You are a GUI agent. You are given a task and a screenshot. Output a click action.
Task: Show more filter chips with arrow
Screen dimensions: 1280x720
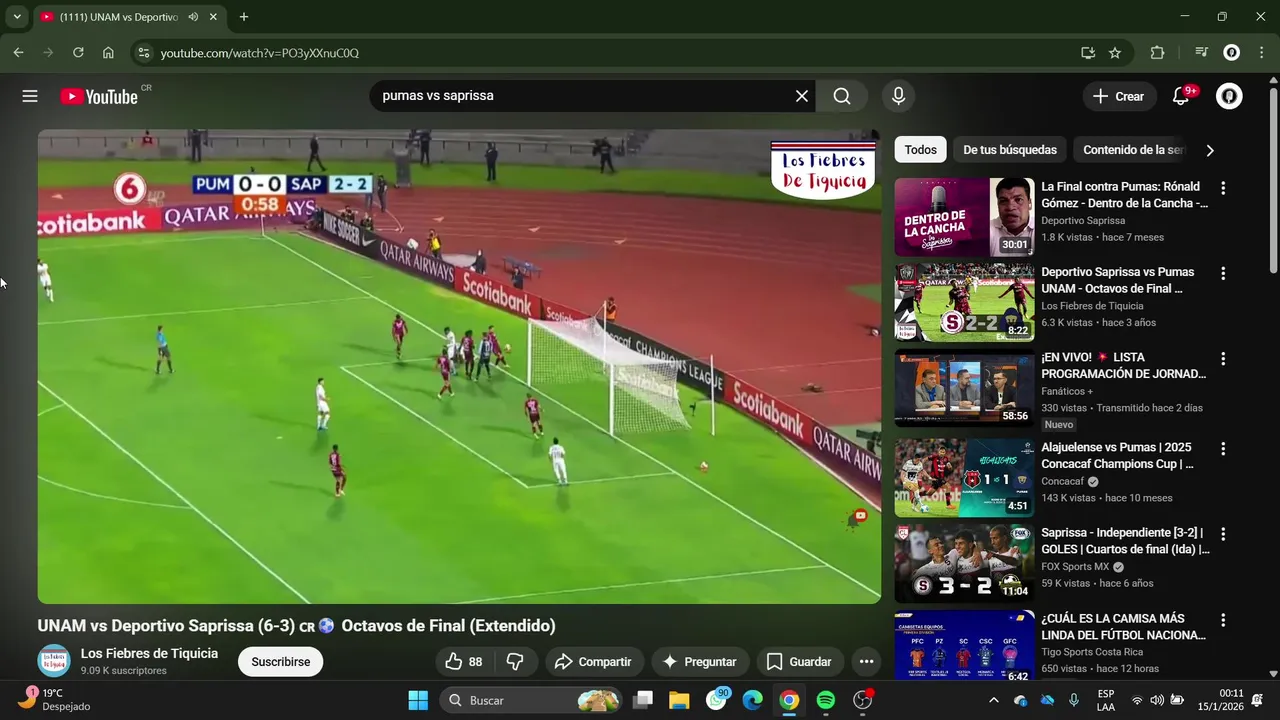(x=1210, y=150)
